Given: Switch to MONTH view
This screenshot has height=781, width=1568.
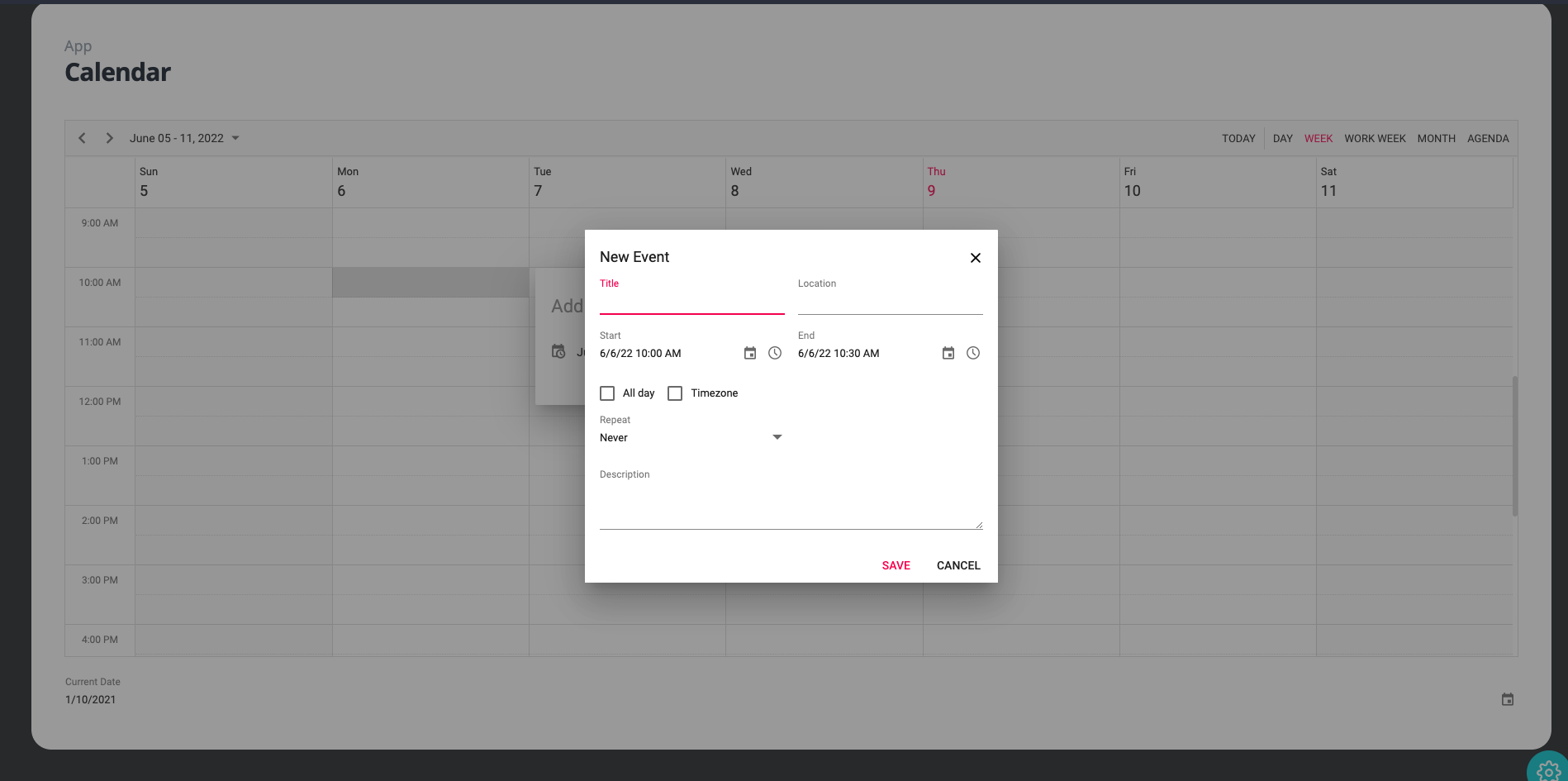Looking at the screenshot, I should (1437, 139).
